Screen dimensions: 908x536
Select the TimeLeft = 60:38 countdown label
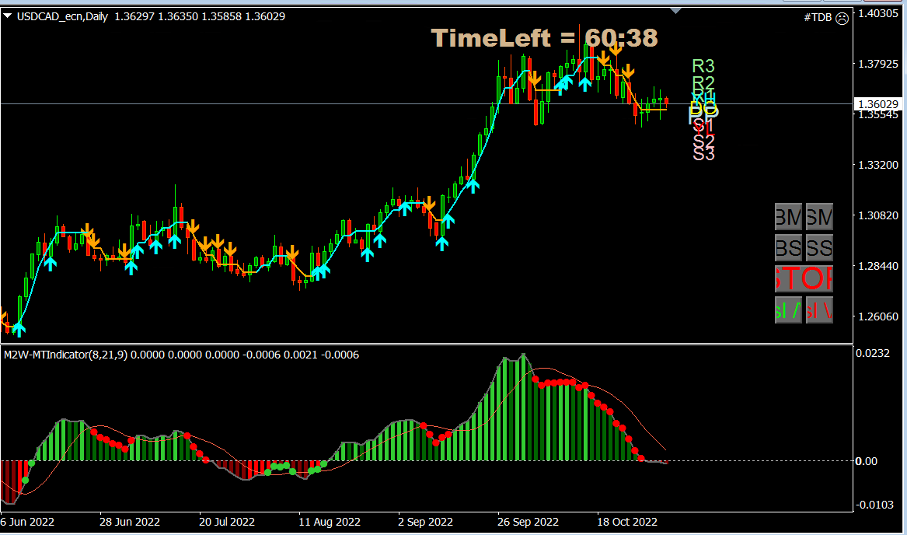pos(544,38)
